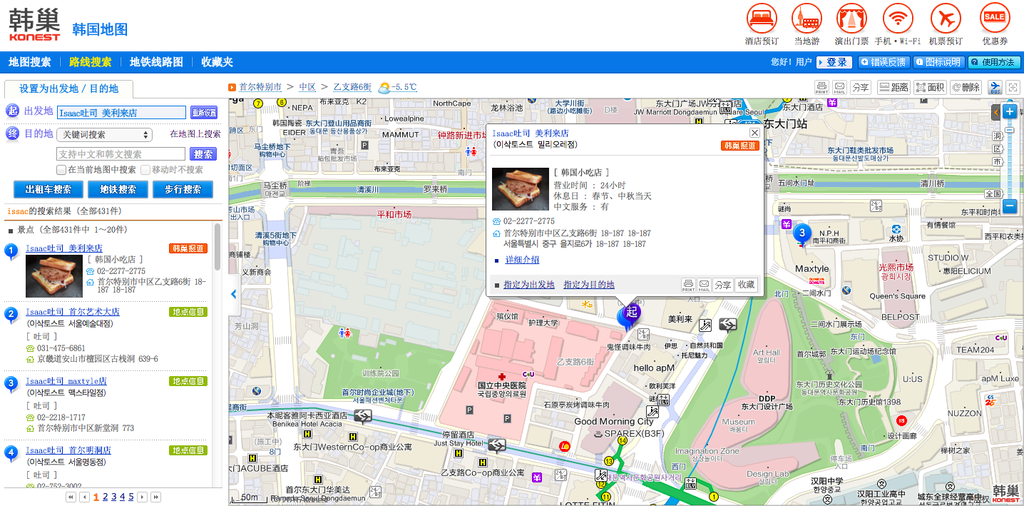This screenshot has width=1024, height=506.
Task: Click the purple 搜索 search button
Action: pos(203,154)
